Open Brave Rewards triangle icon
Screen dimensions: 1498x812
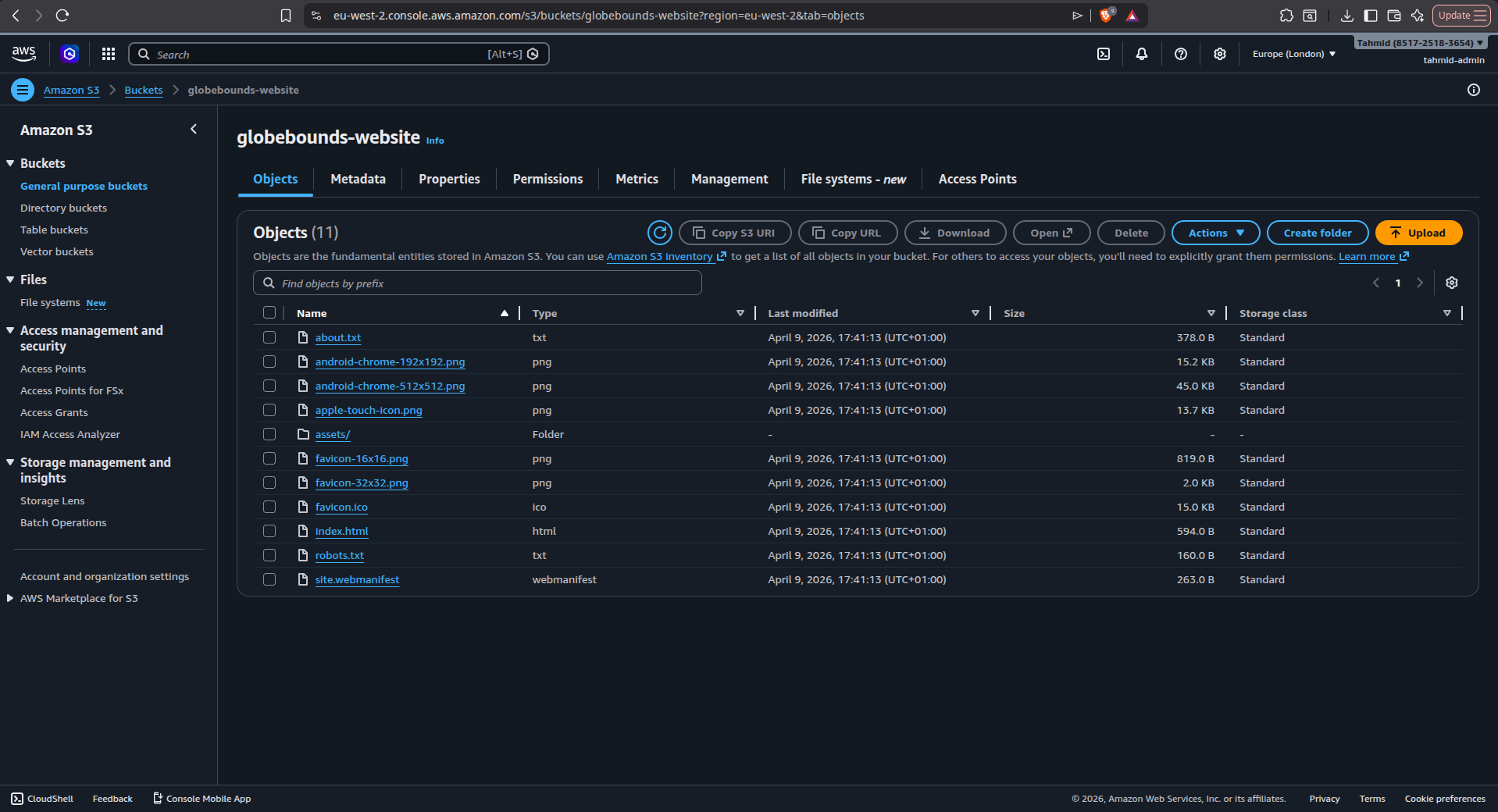[x=1132, y=16]
